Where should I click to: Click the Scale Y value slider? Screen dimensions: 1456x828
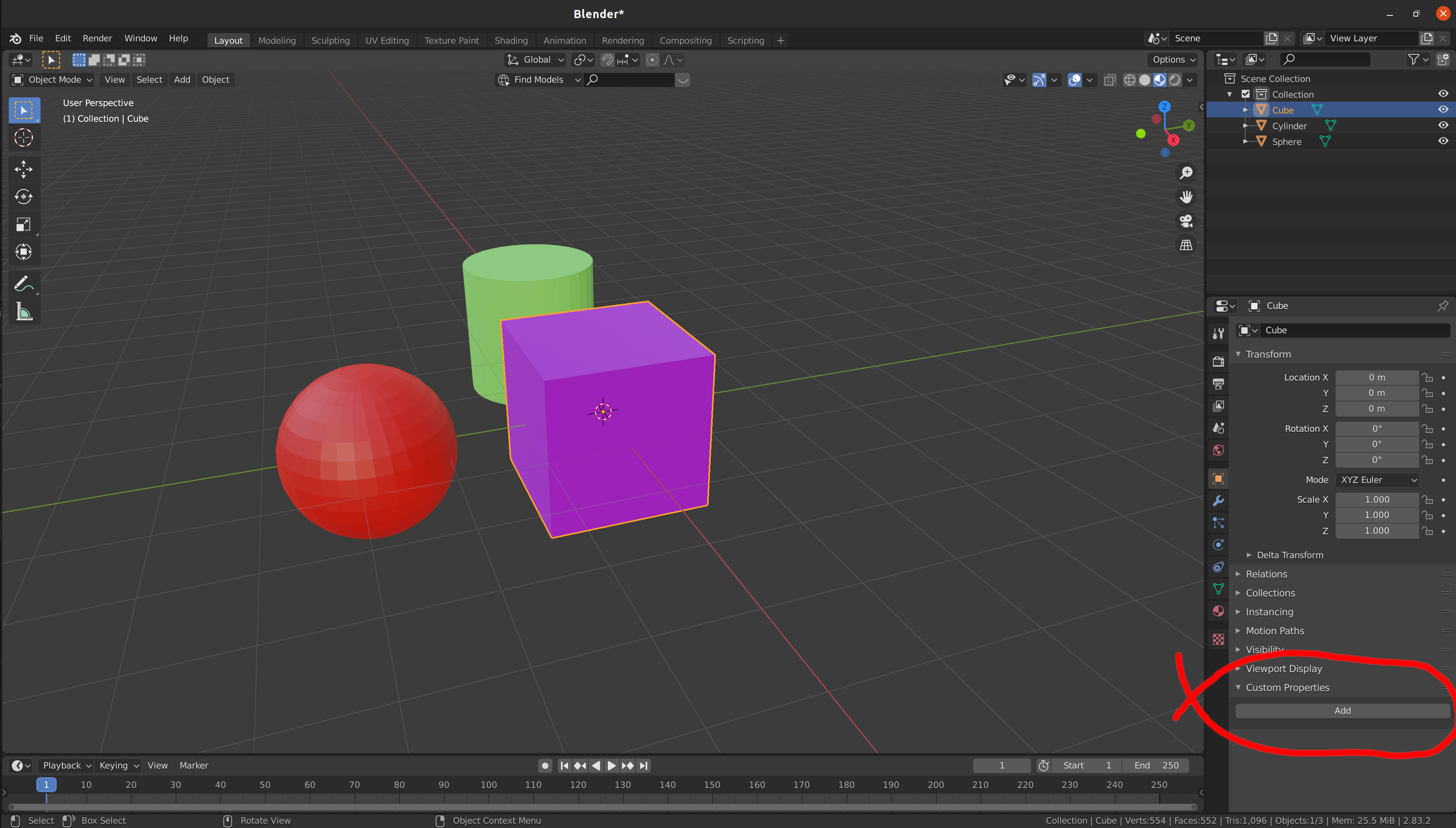(1376, 515)
